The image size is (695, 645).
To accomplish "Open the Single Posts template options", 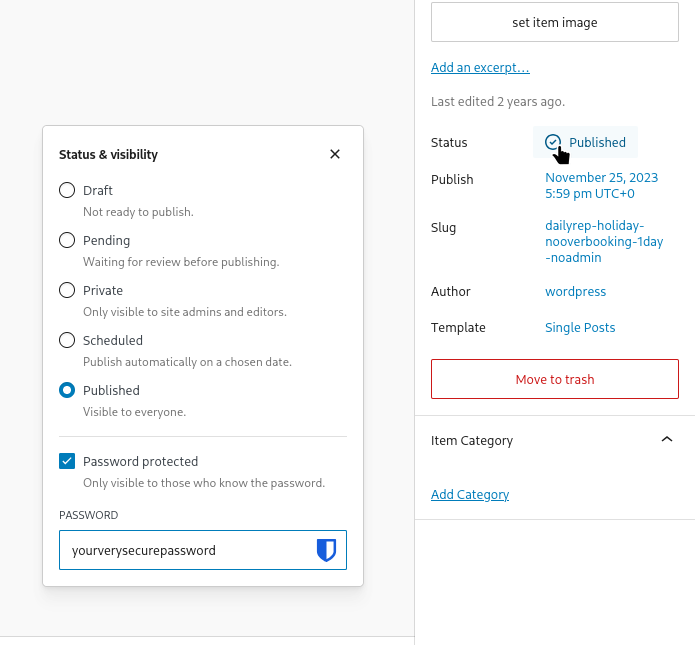I will [x=580, y=328].
